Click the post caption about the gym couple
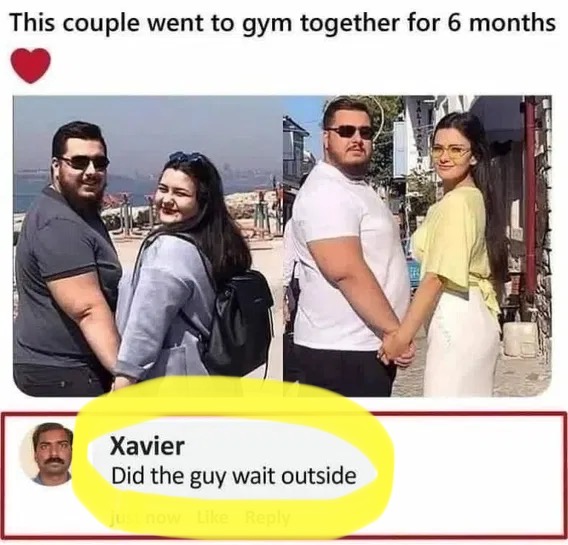Viewport: 568px width, 545px height. pos(283,22)
